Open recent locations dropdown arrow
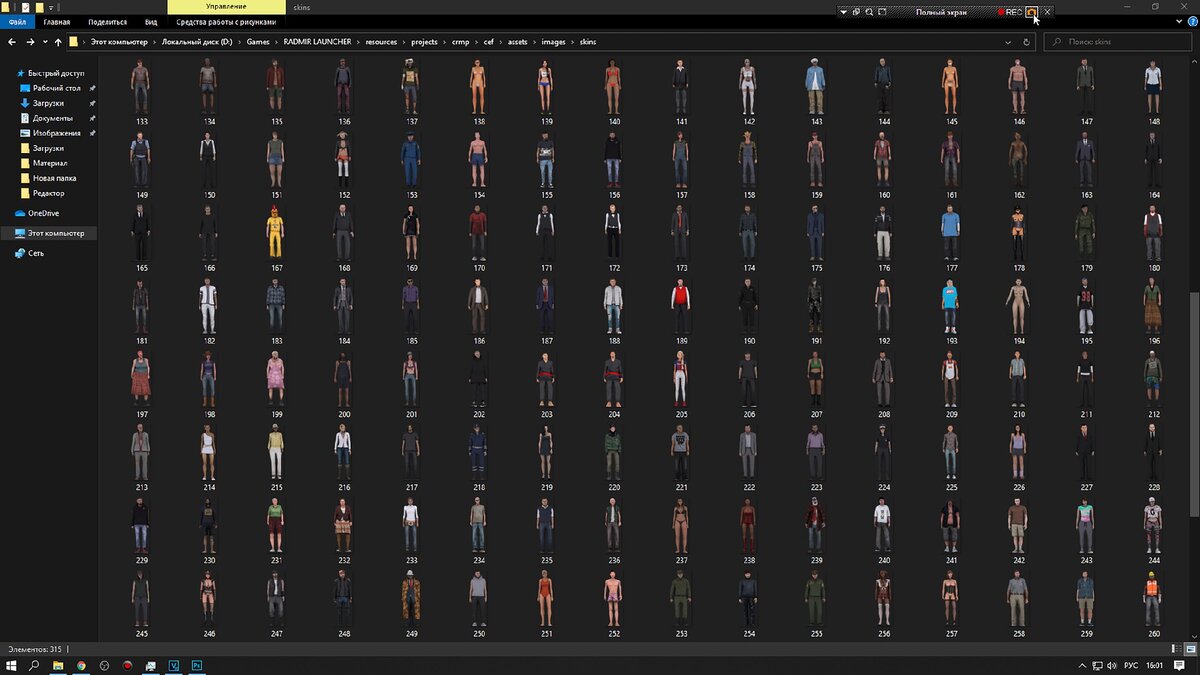The width and height of the screenshot is (1200, 675). point(45,42)
